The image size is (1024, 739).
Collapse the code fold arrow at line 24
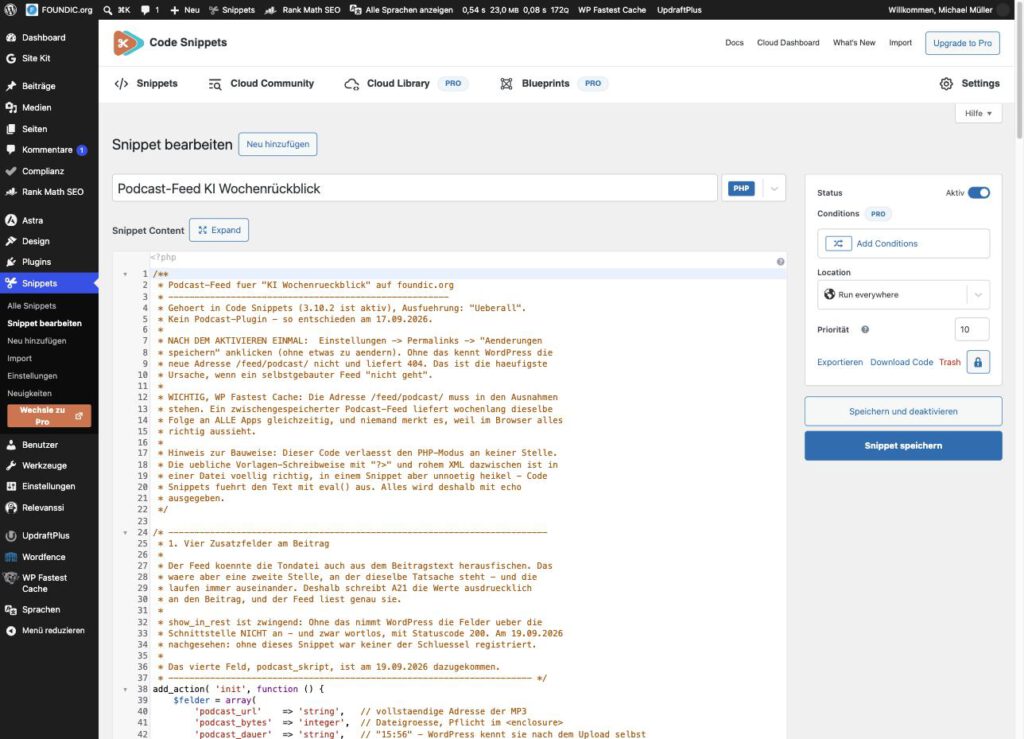click(125, 533)
